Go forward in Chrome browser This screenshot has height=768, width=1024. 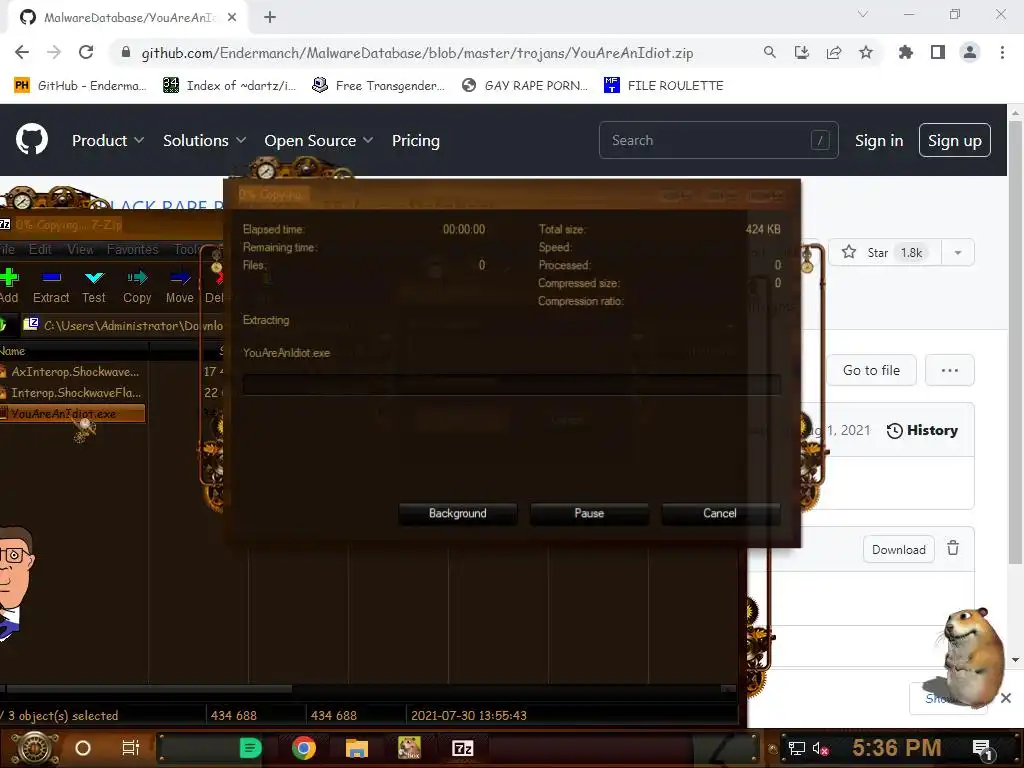(x=54, y=52)
